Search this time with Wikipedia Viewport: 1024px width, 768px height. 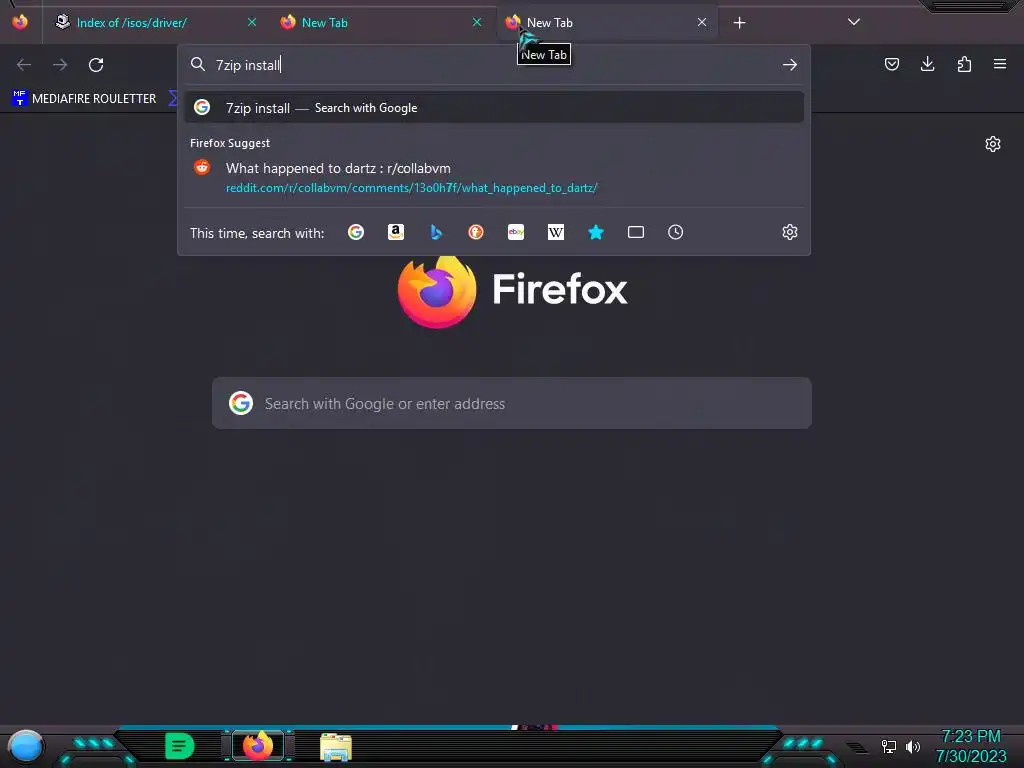556,232
